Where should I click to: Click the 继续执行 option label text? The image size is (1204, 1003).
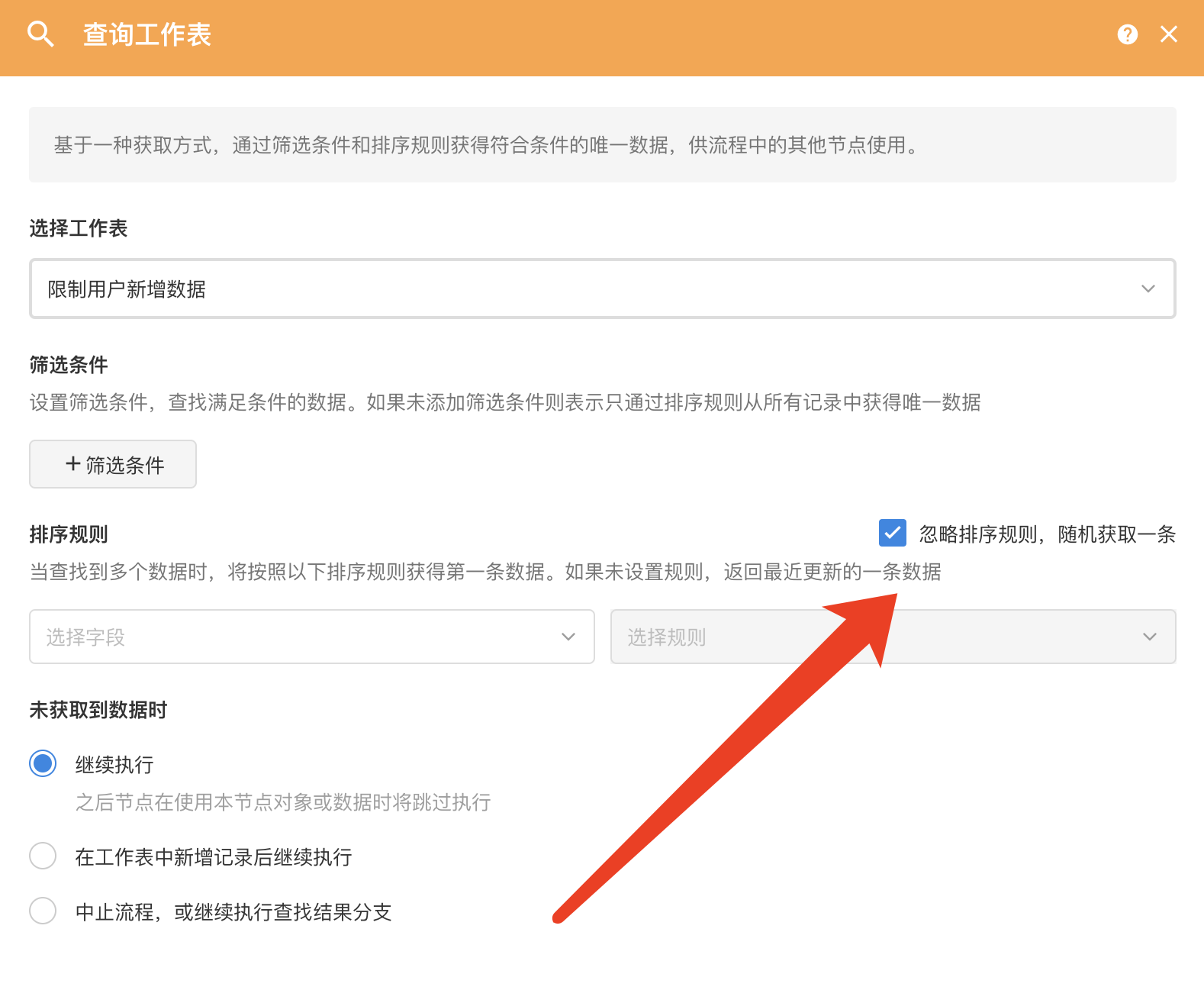coord(114,764)
